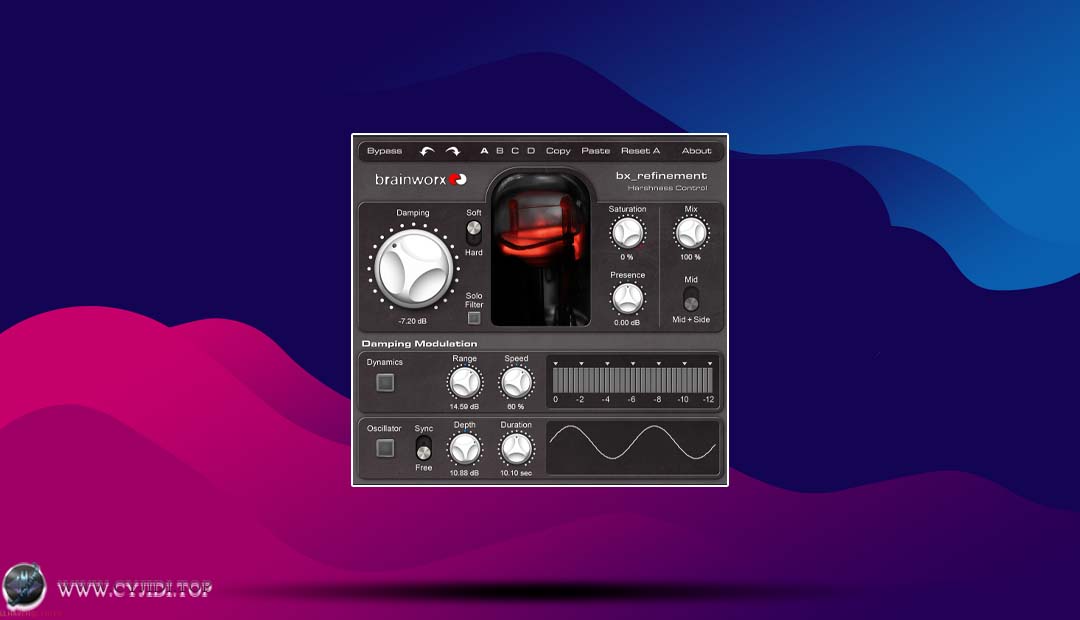Click the Speed knob
The height and width of the screenshot is (620, 1080).
(x=516, y=382)
